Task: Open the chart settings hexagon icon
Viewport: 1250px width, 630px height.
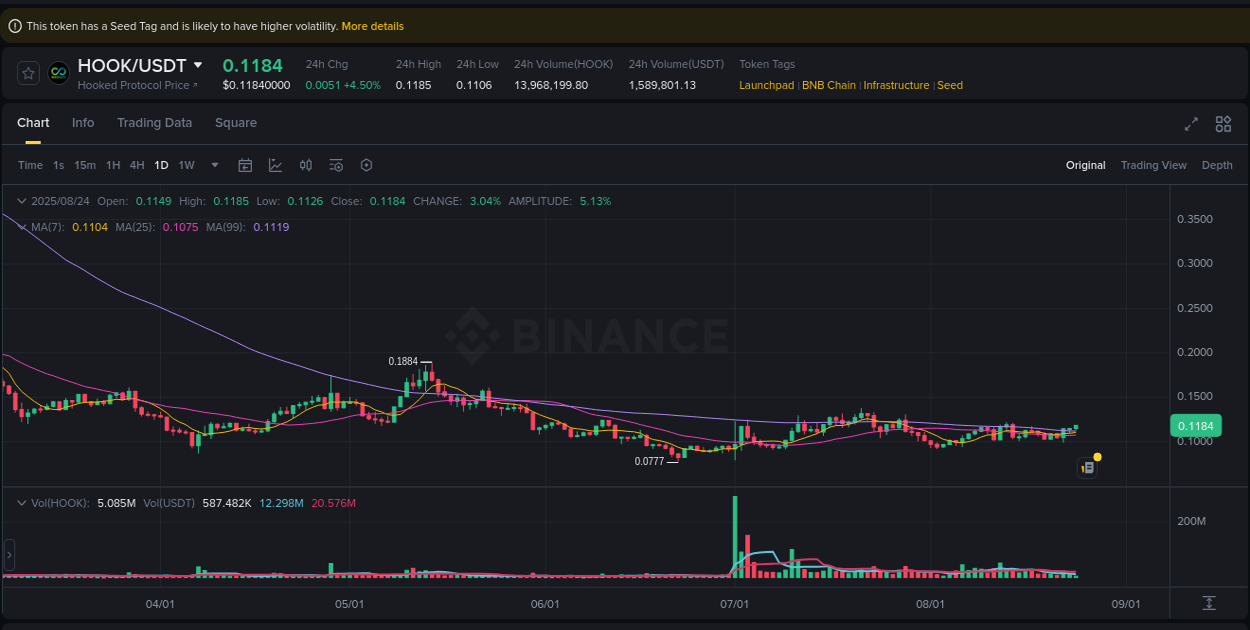Action: 366,165
